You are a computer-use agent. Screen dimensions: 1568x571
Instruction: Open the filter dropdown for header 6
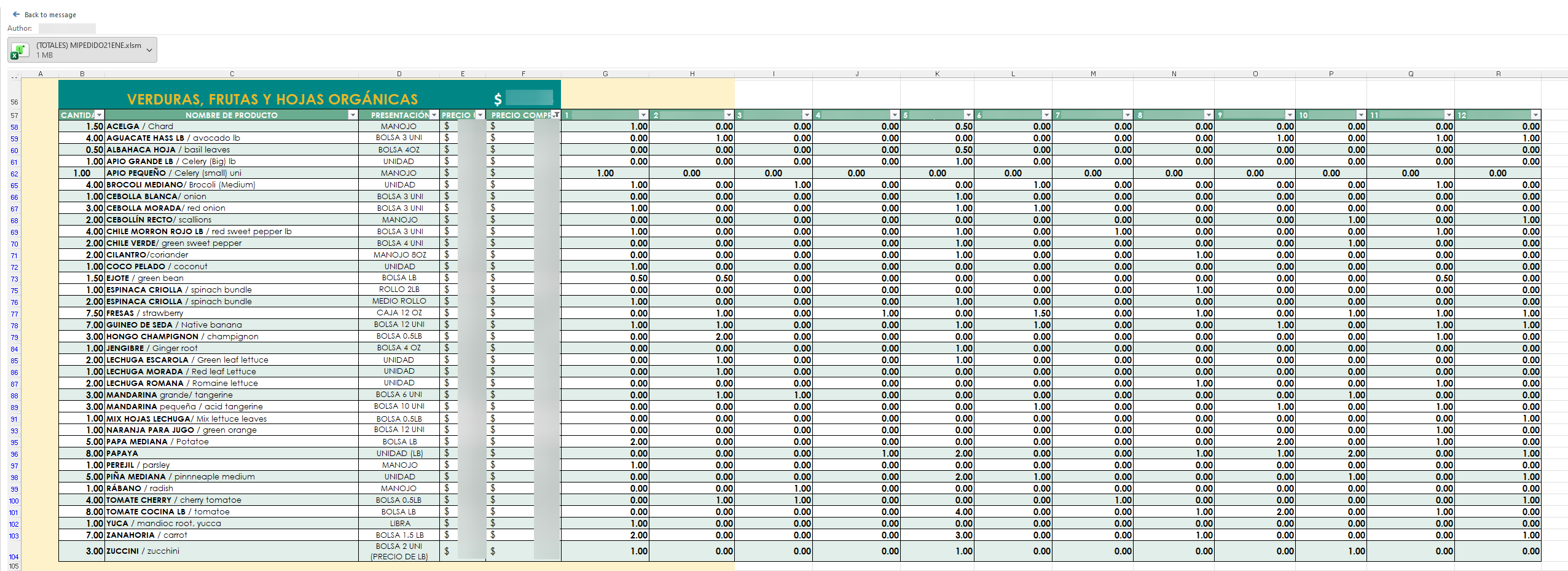(1046, 115)
